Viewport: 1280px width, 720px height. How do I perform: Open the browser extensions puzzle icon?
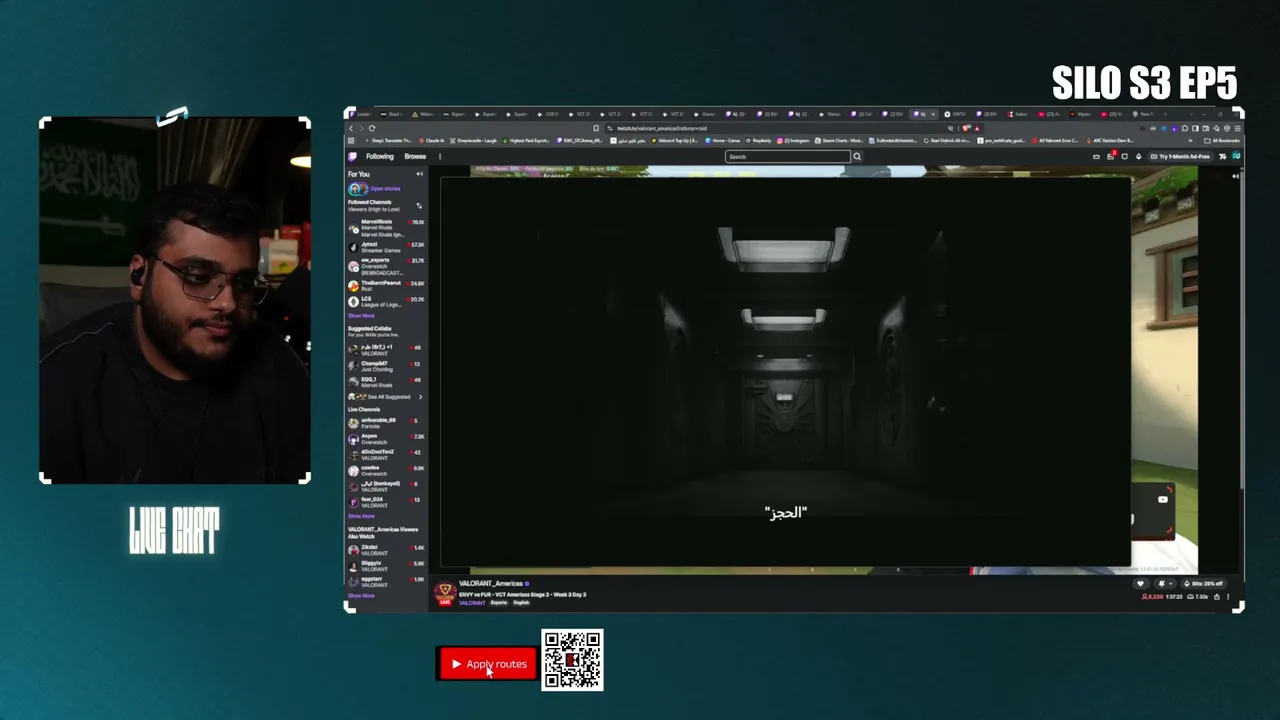click(1185, 128)
